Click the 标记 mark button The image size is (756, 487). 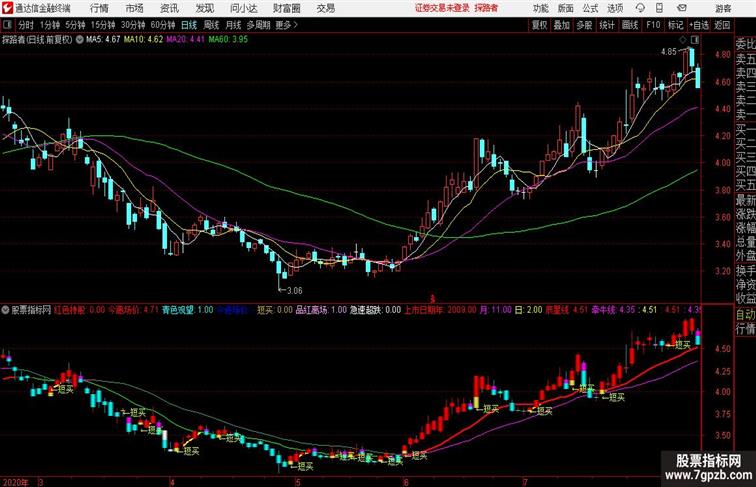tap(675, 25)
